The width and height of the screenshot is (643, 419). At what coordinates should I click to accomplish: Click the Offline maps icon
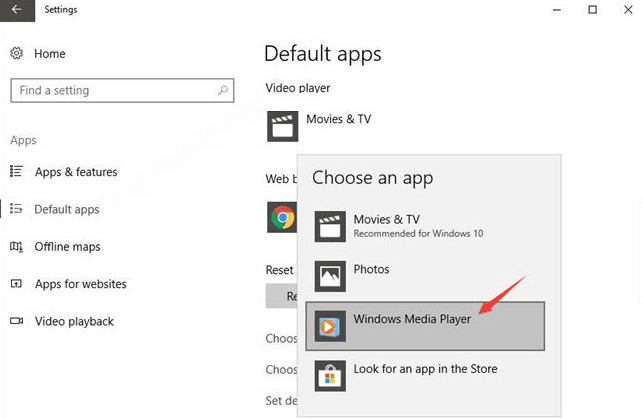click(16, 246)
